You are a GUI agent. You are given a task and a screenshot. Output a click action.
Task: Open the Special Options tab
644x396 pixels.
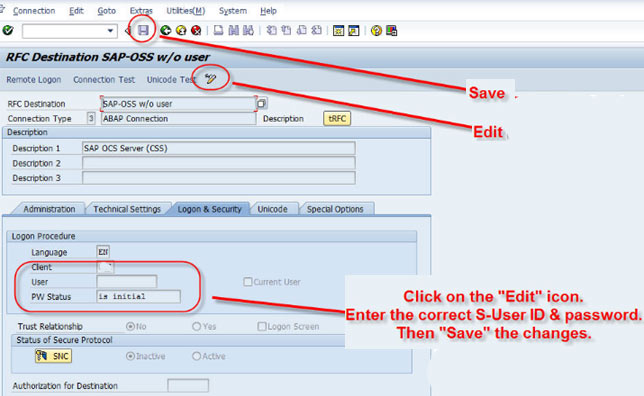(x=335, y=209)
